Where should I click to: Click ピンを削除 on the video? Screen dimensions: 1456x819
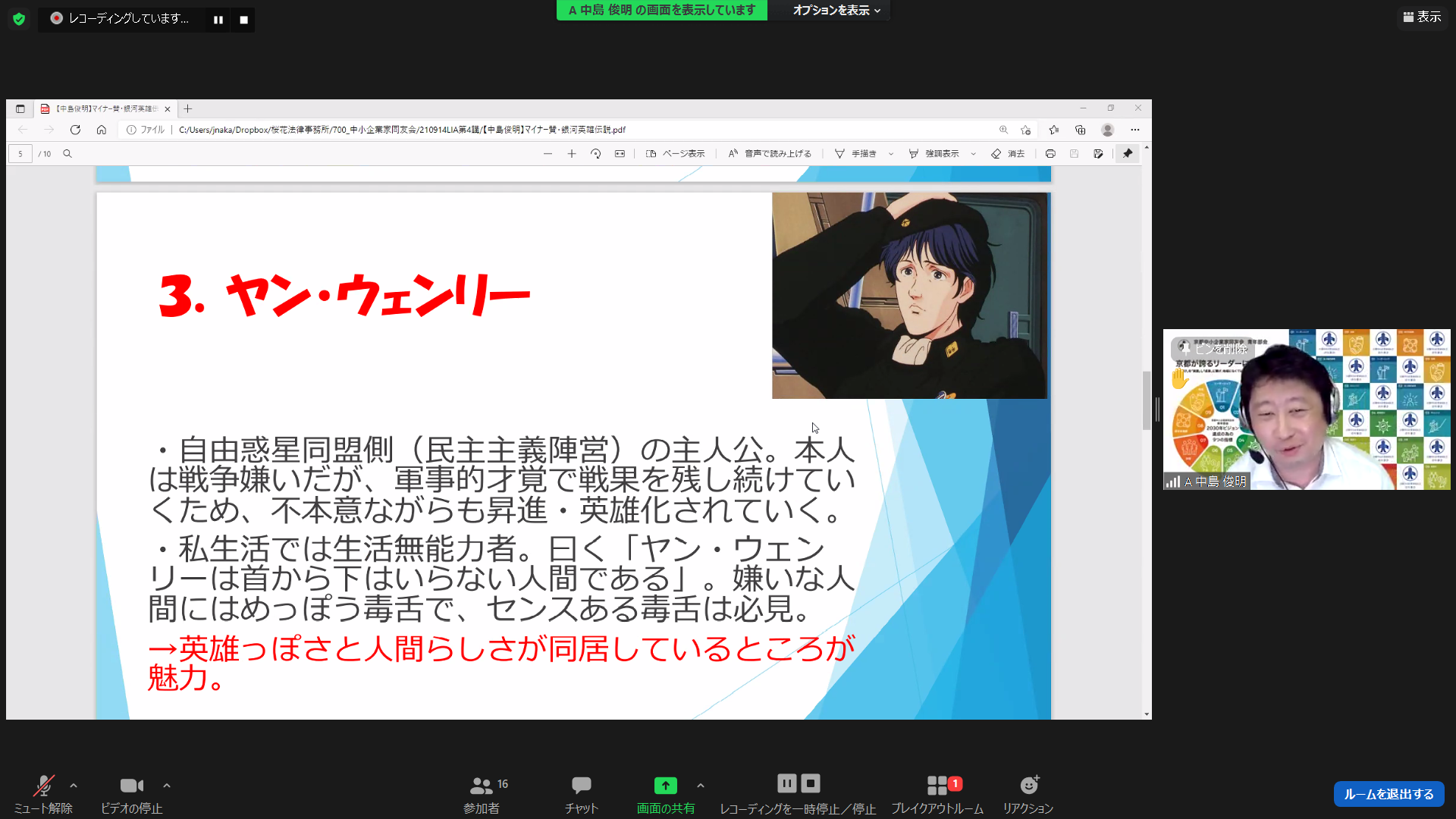pos(1213,349)
